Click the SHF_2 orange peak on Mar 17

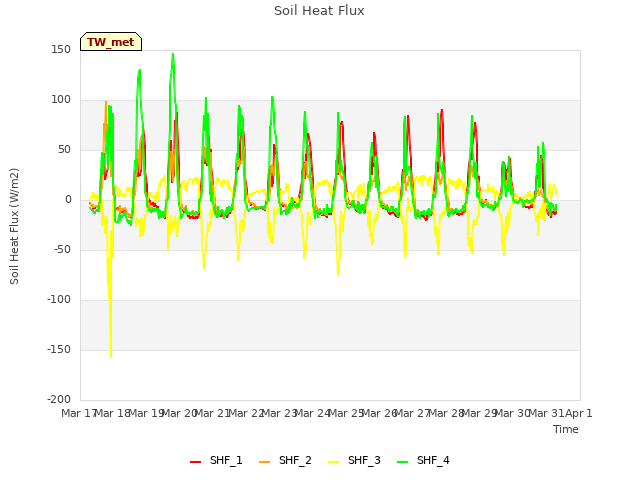pyautogui.click(x=106, y=102)
